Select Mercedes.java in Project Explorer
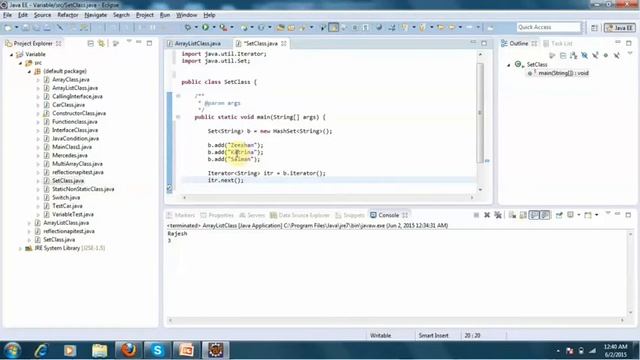Image resolution: width=640 pixels, height=360 pixels. 69,156
